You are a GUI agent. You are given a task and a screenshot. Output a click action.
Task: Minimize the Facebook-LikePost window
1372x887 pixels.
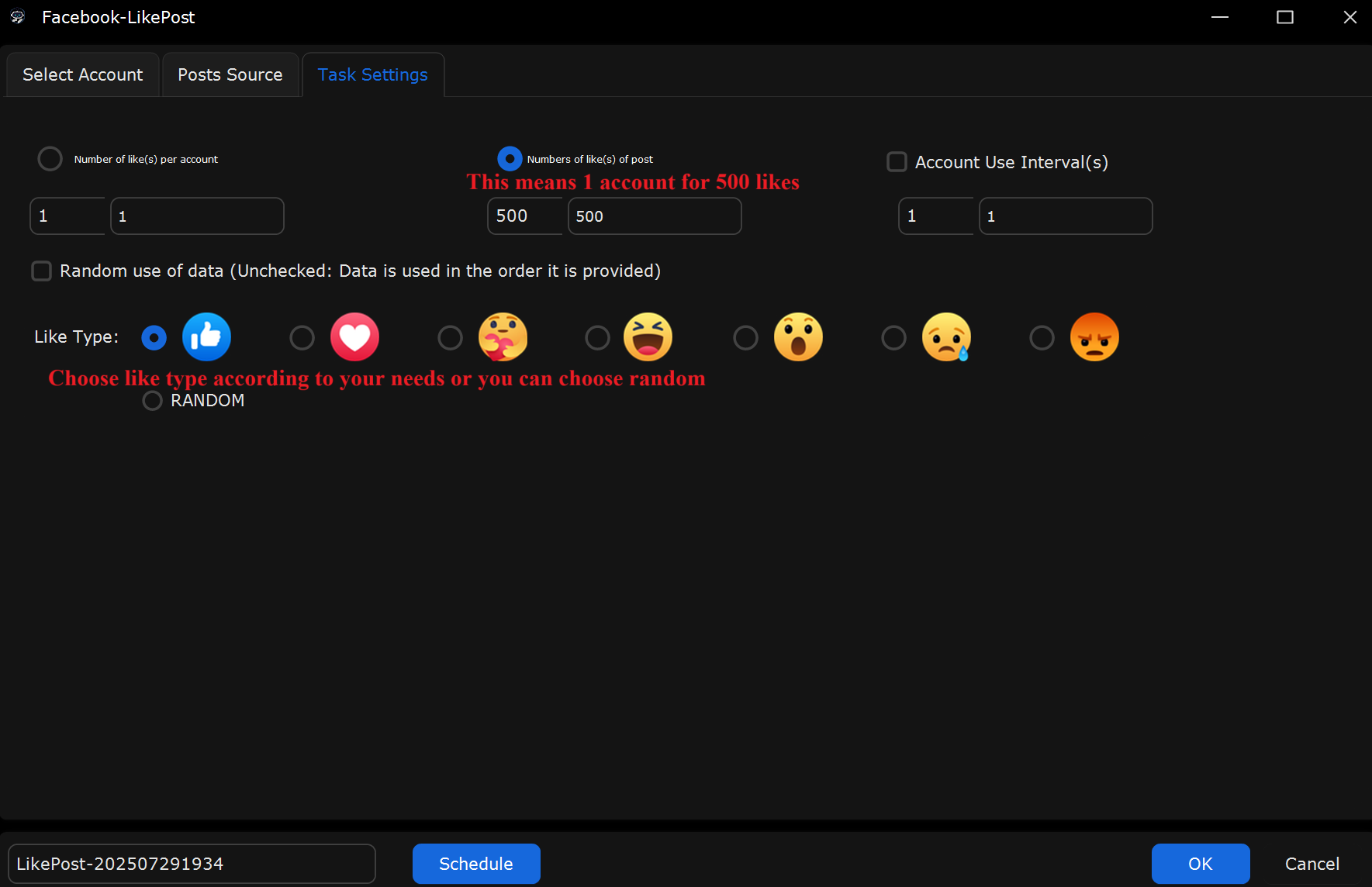(1220, 17)
